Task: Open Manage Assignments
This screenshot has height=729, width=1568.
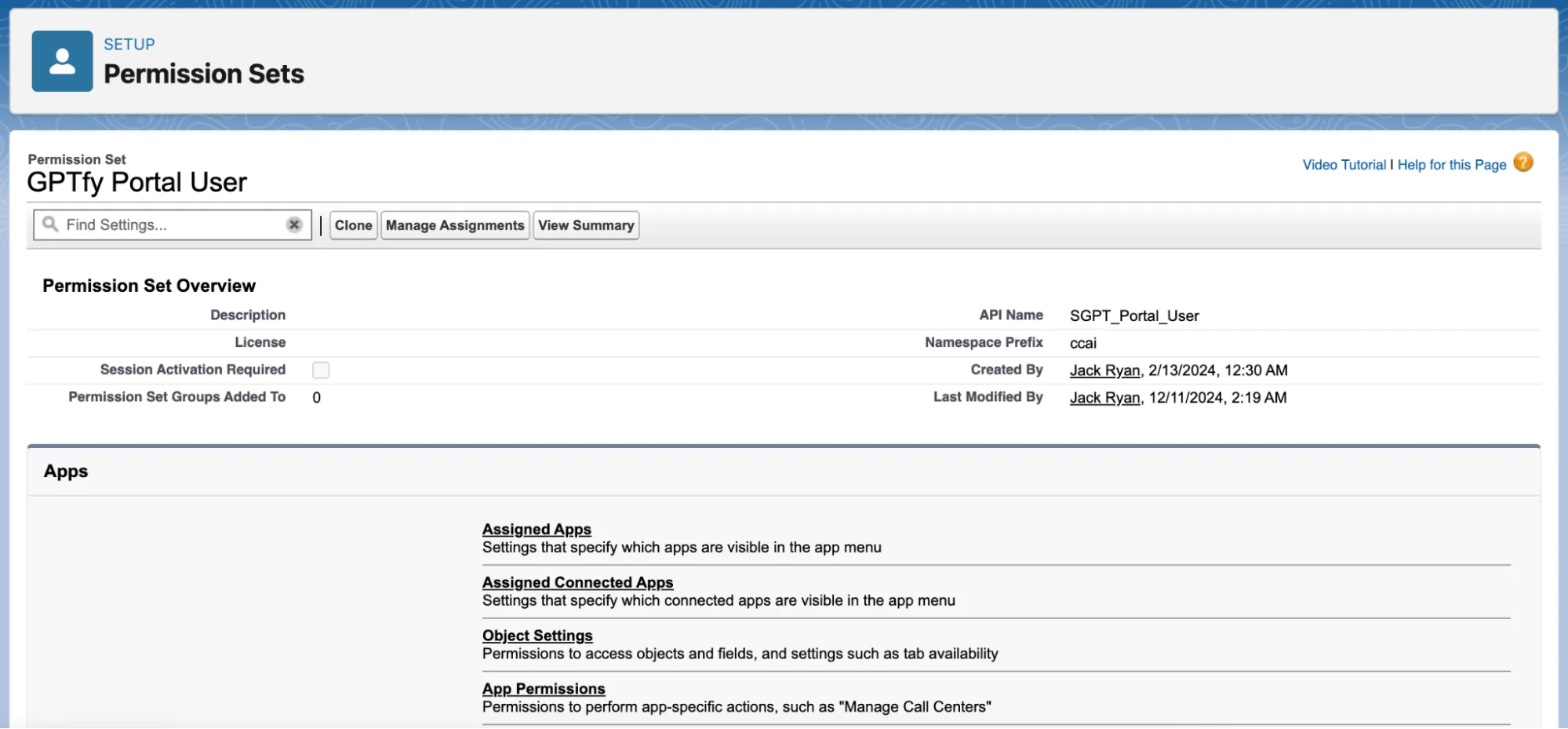Action: pos(455,225)
